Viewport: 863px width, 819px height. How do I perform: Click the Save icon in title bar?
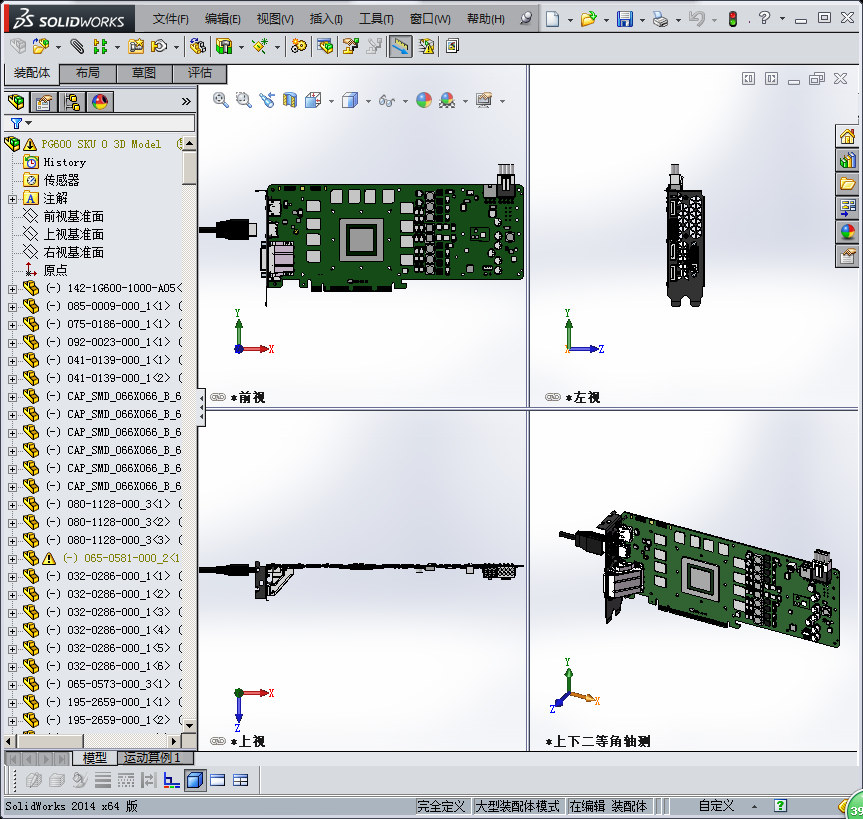coord(625,19)
